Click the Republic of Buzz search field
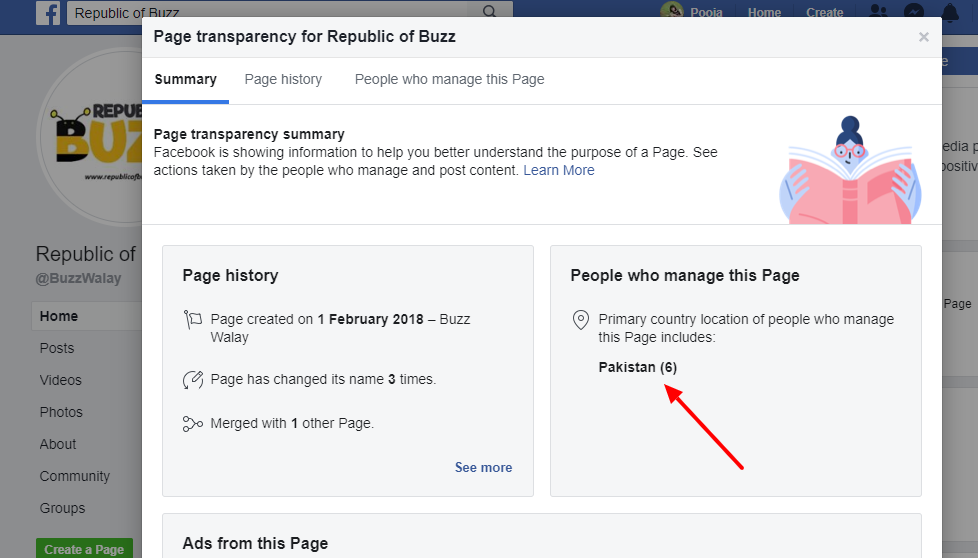The width and height of the screenshot is (978, 558). coord(270,13)
